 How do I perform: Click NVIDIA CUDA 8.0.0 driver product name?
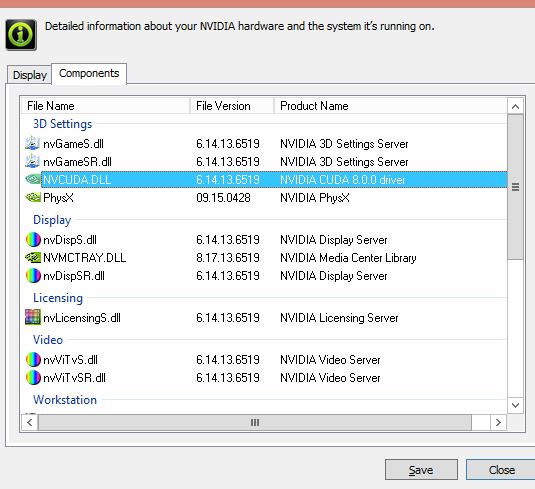pyautogui.click(x=343, y=179)
